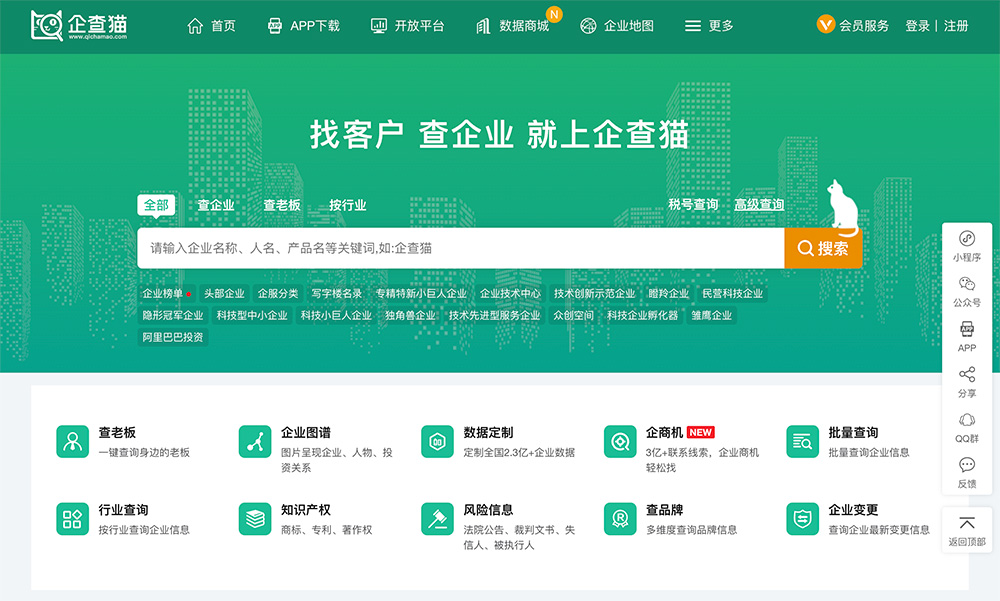
Task: Click the 阿里巴巴投资 tag
Action: [x=173, y=337]
